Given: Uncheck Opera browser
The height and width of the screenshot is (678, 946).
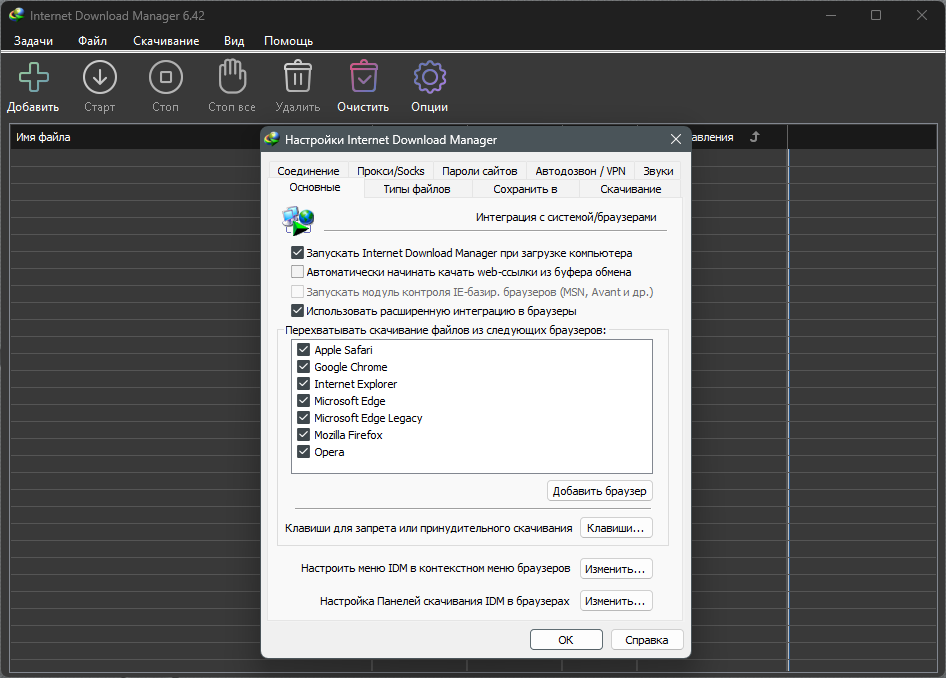Looking at the screenshot, I should click(x=303, y=452).
